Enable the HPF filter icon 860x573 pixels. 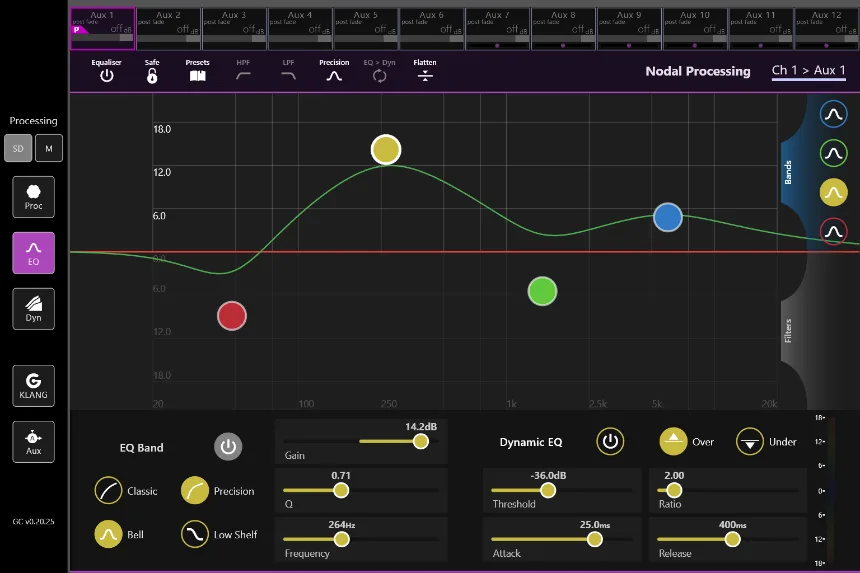coord(243,76)
